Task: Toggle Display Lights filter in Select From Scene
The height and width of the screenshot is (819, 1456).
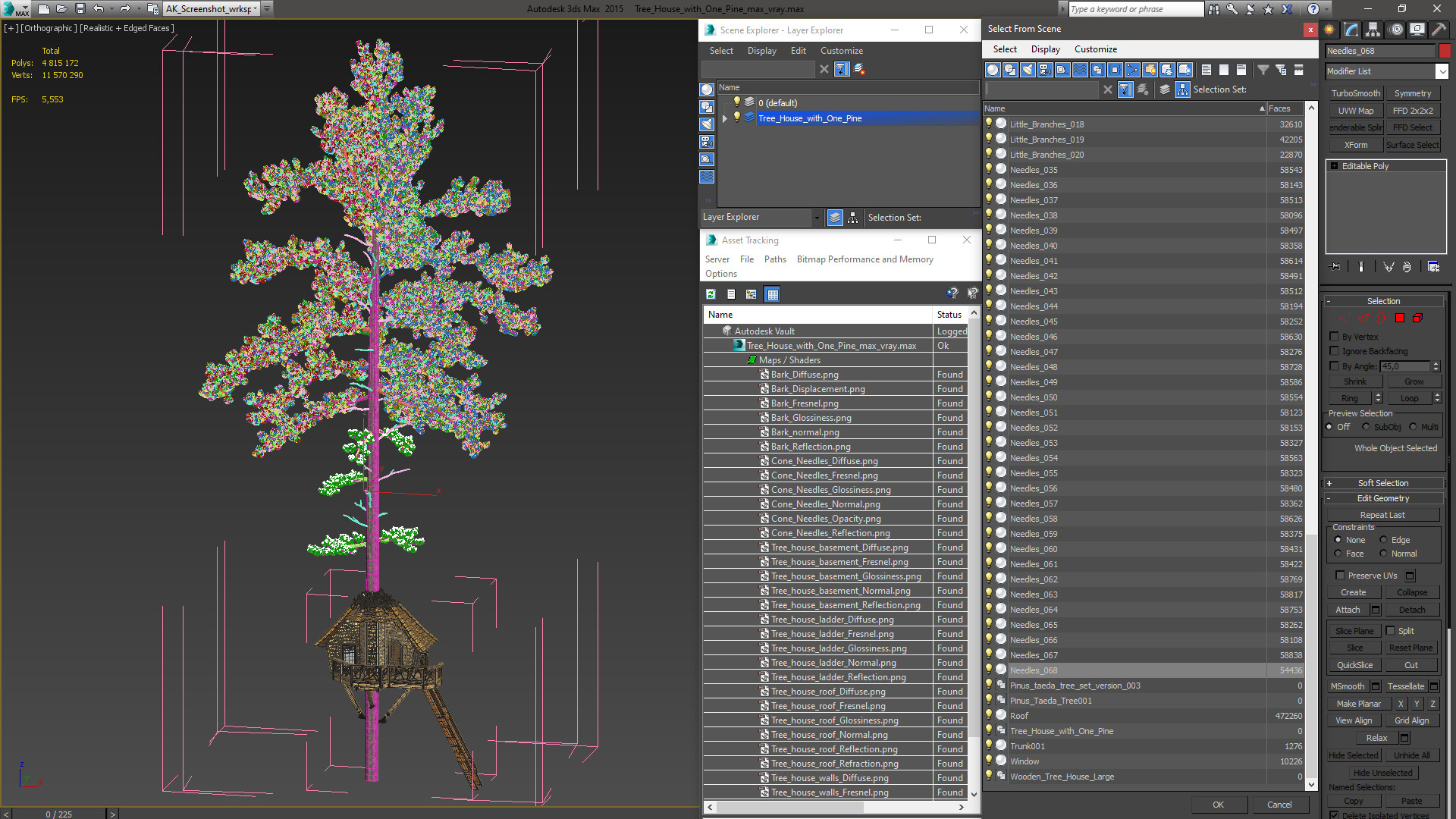Action: [1028, 70]
